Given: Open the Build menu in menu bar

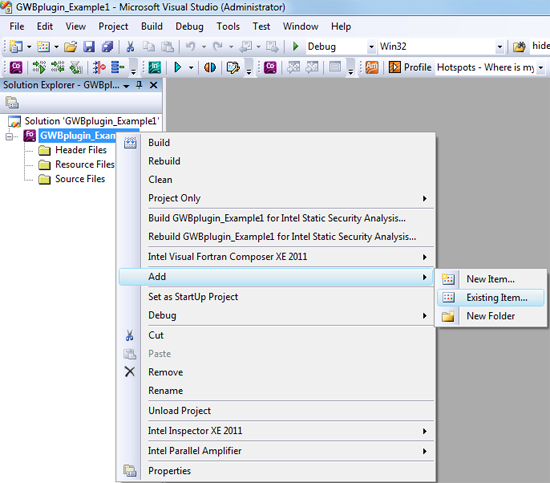Looking at the screenshot, I should pyautogui.click(x=152, y=27).
